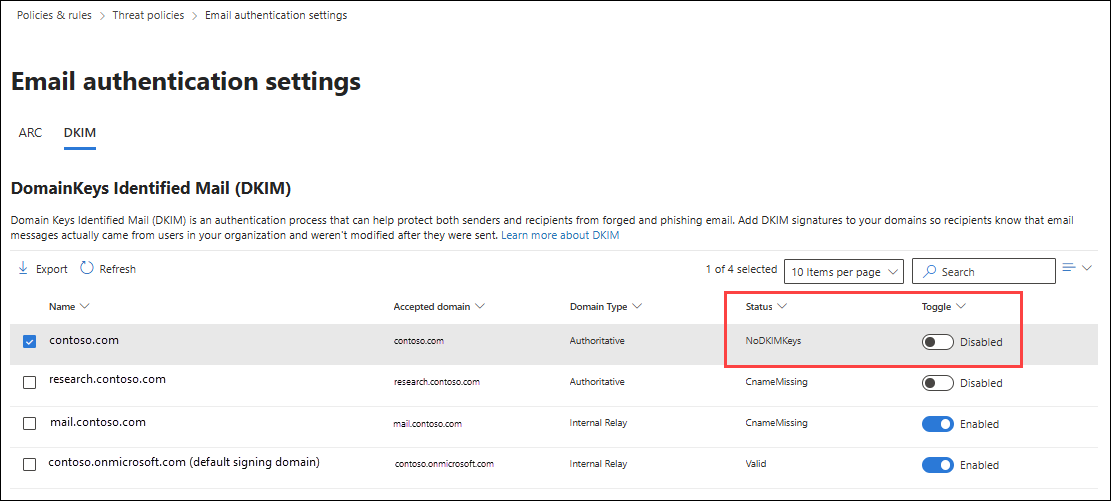
Task: Disable DKIM toggle for mail.contoso.com
Action: coord(937,424)
